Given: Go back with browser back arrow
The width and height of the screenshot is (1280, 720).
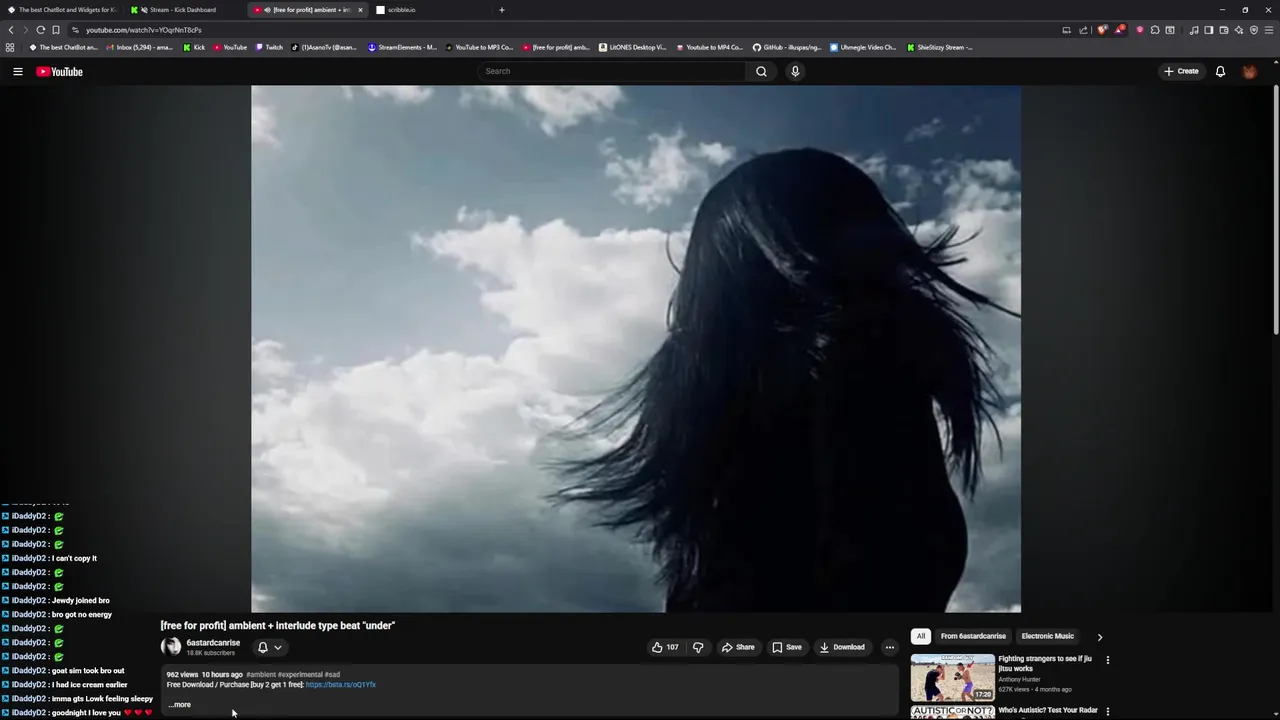Looking at the screenshot, I should pyautogui.click(x=11, y=30).
